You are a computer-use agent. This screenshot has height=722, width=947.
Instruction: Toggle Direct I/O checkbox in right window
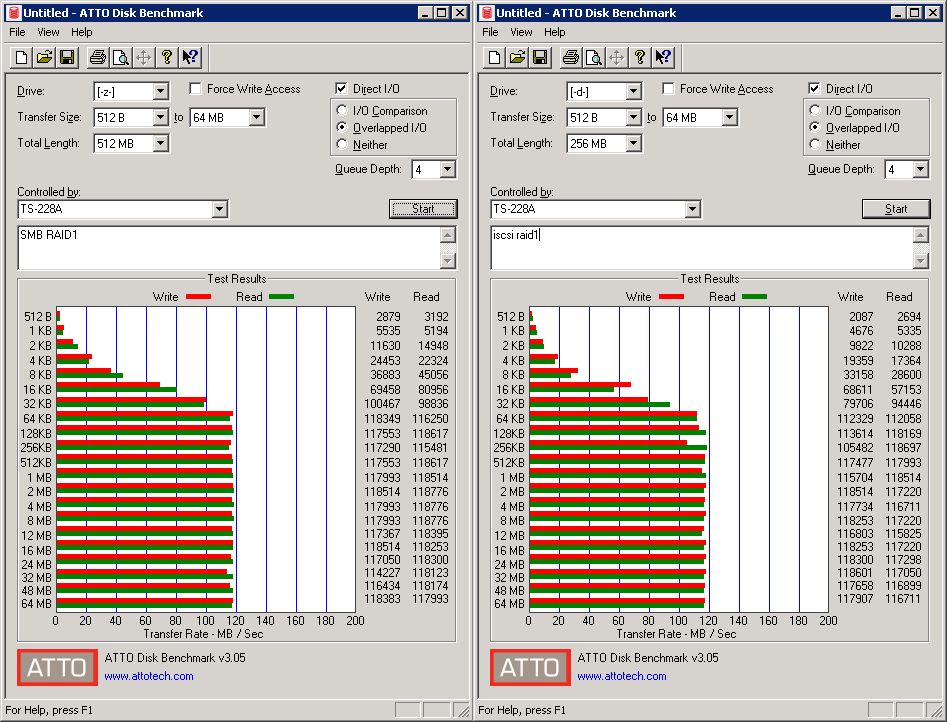pyautogui.click(x=814, y=89)
